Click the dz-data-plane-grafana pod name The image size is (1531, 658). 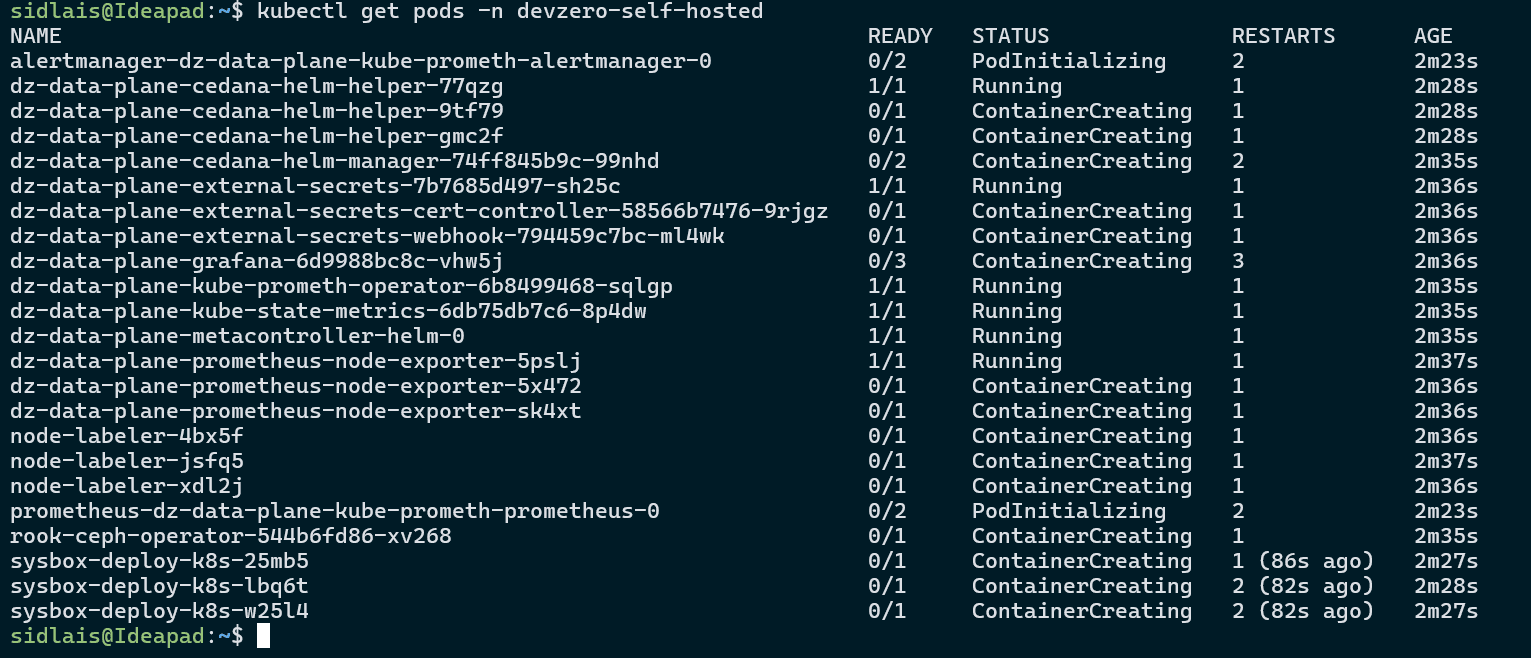tap(256, 261)
